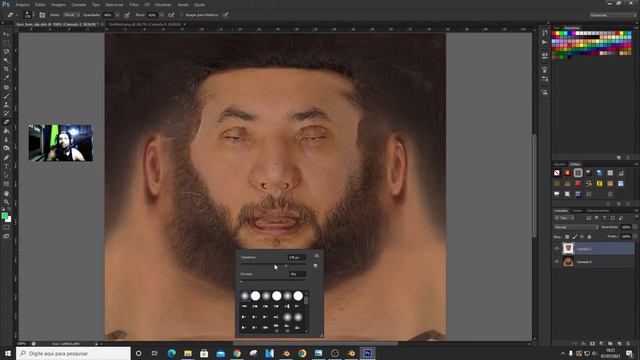The height and width of the screenshot is (360, 640).
Task: Toggle lock position for layer
Action: (x=582, y=237)
